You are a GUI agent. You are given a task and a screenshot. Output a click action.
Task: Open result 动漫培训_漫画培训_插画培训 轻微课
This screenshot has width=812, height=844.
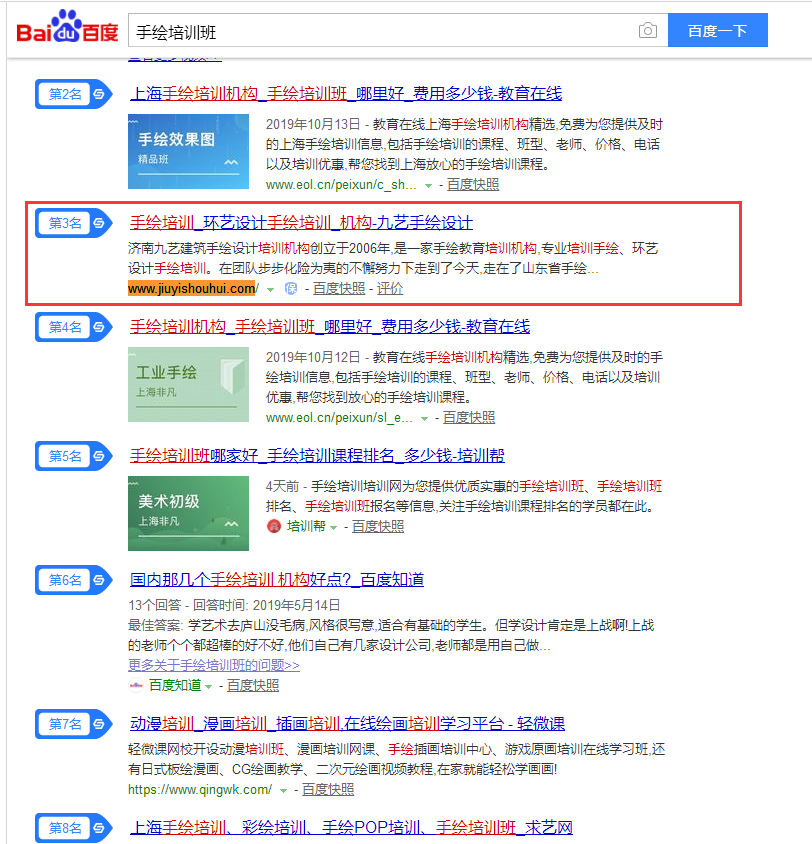[x=347, y=723]
